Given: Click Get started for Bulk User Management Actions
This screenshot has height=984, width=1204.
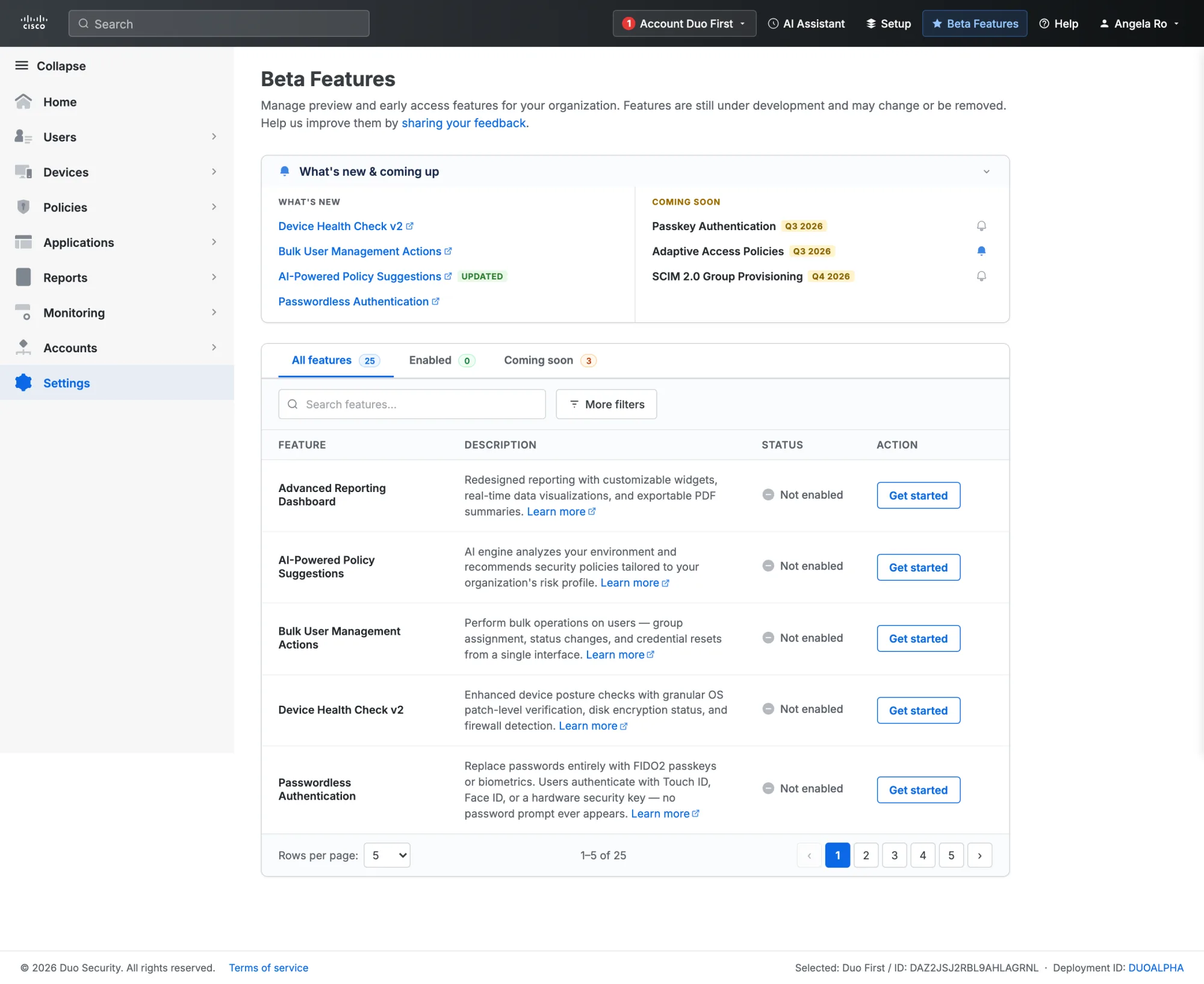Looking at the screenshot, I should pyautogui.click(x=919, y=638).
